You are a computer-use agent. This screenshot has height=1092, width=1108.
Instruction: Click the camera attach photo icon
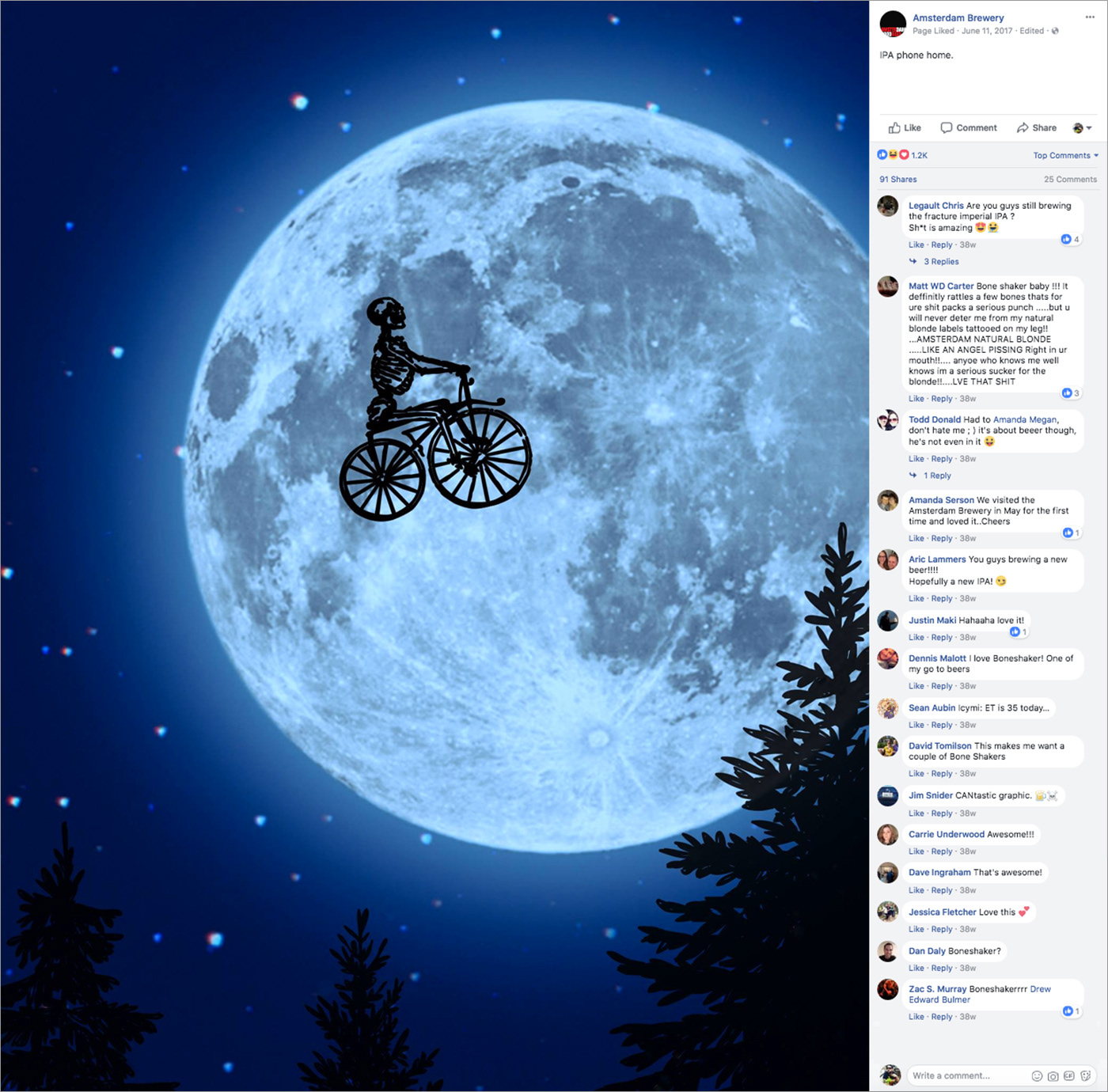coord(1053,1076)
